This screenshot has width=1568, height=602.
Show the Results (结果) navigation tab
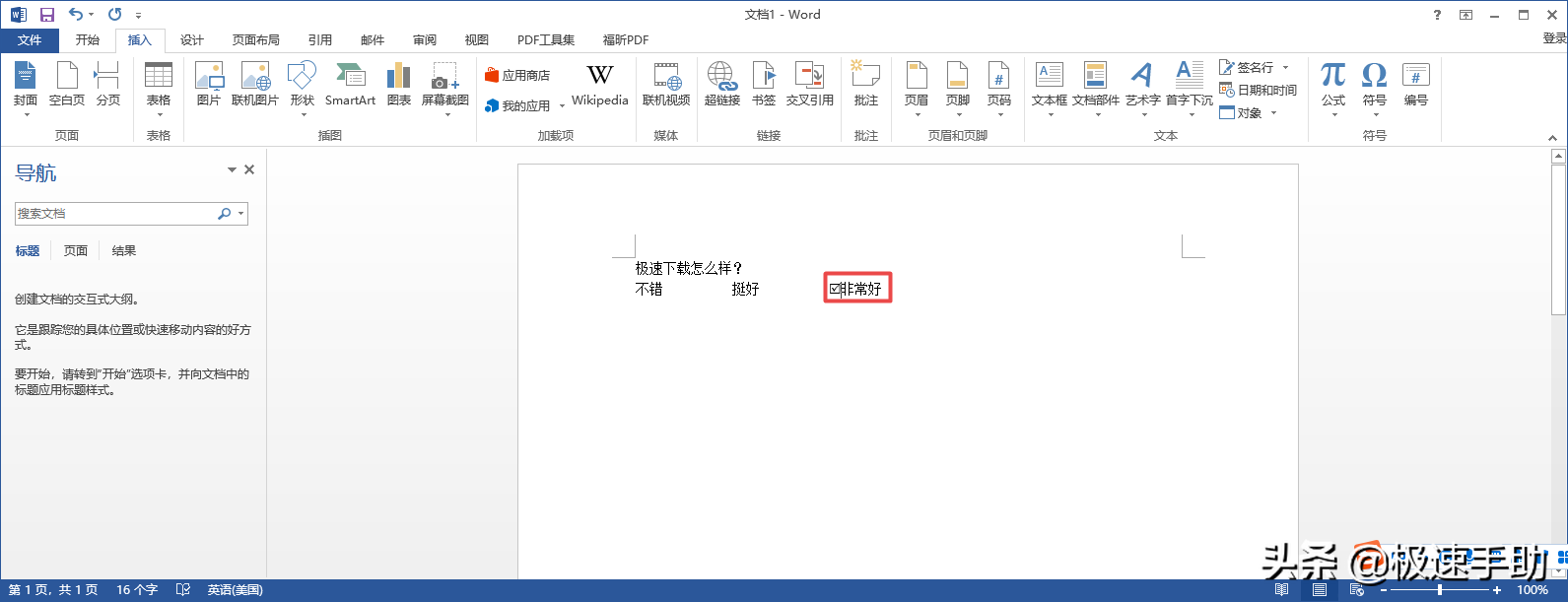tap(124, 251)
